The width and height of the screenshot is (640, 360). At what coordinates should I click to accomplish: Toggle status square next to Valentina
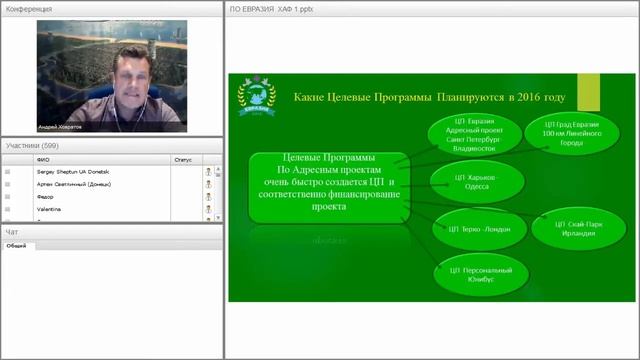pyautogui.click(x=7, y=209)
